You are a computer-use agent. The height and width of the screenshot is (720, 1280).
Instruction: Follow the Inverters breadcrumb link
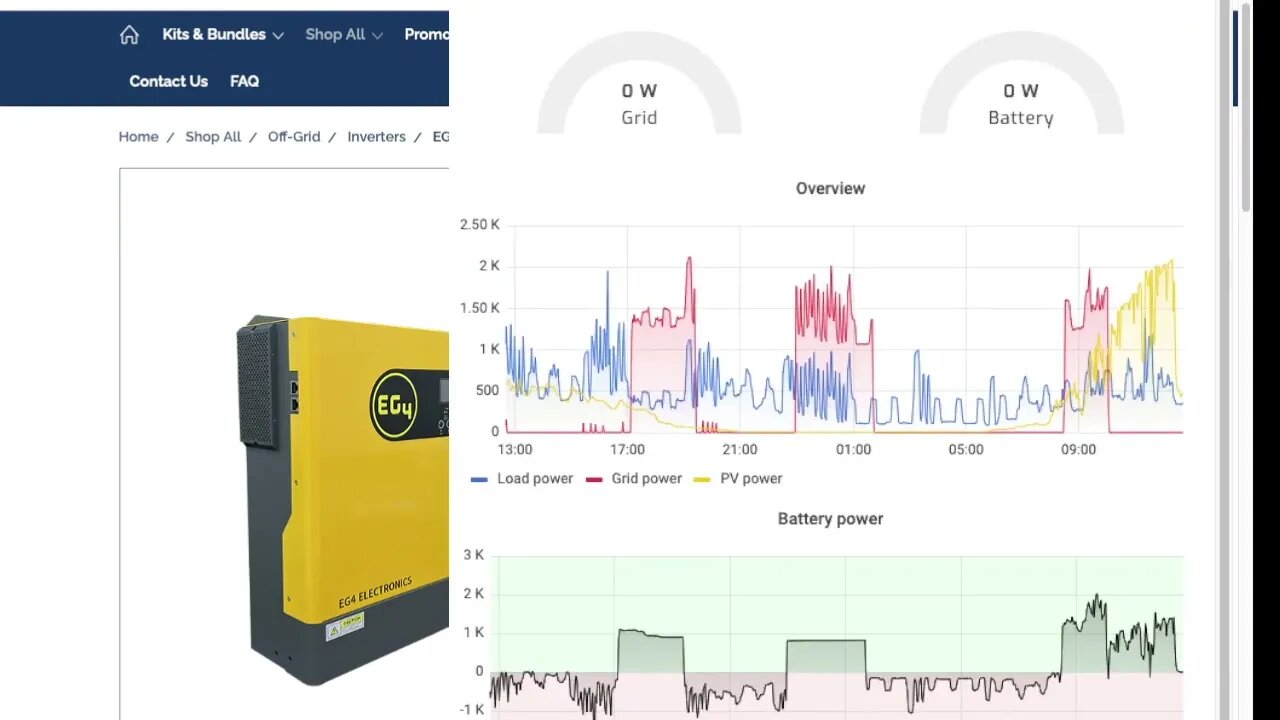coord(376,137)
